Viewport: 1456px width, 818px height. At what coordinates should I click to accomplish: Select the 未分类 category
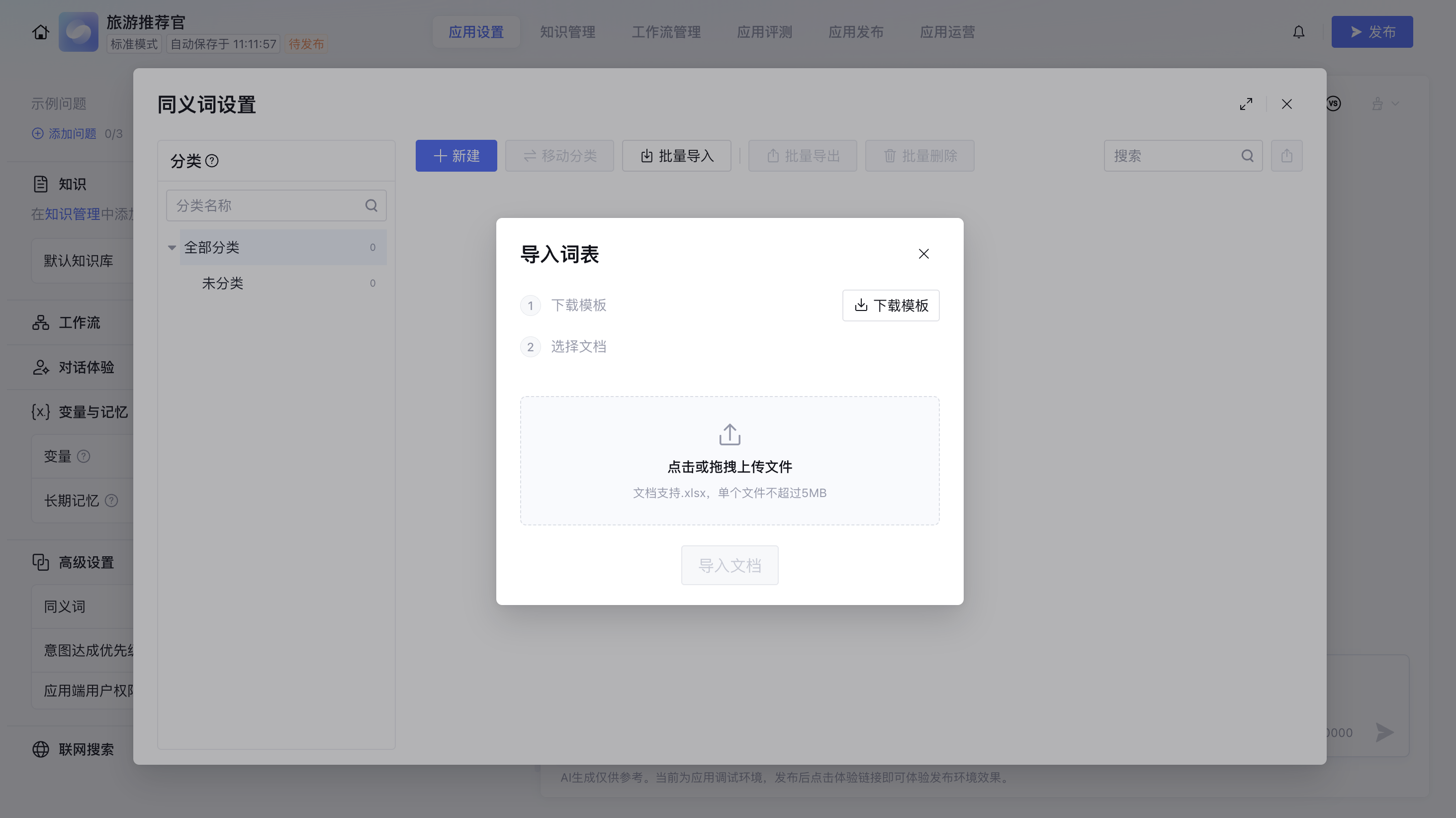click(x=223, y=284)
